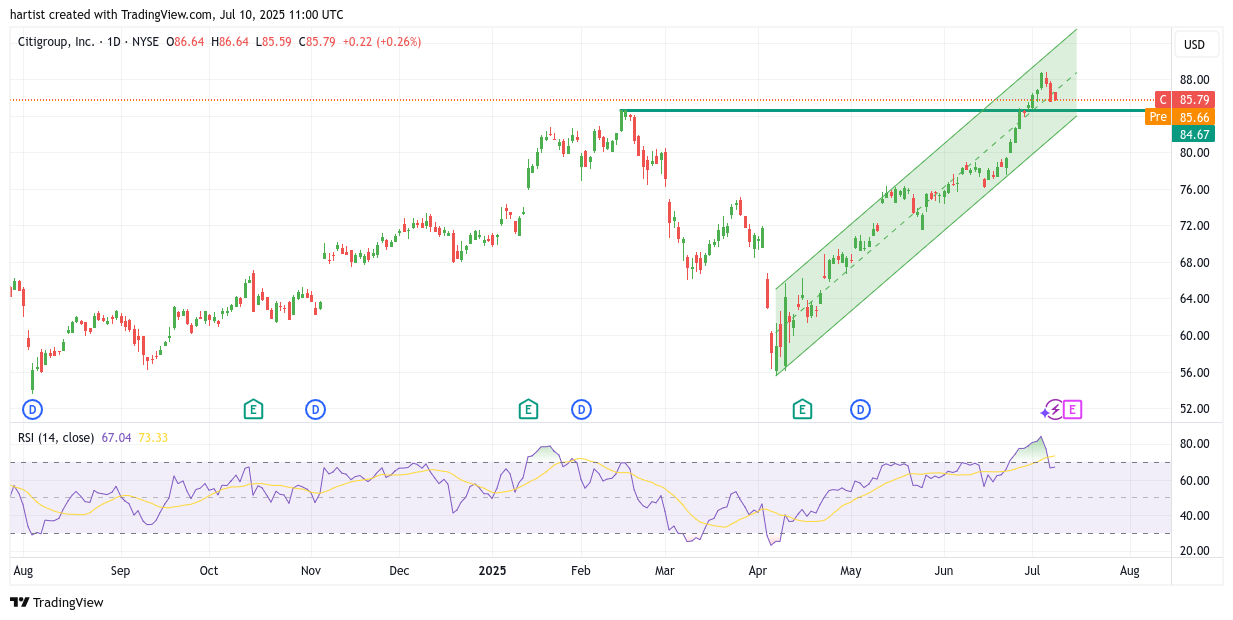
Task: Click the dividend marker at early February
Action: tap(581, 409)
